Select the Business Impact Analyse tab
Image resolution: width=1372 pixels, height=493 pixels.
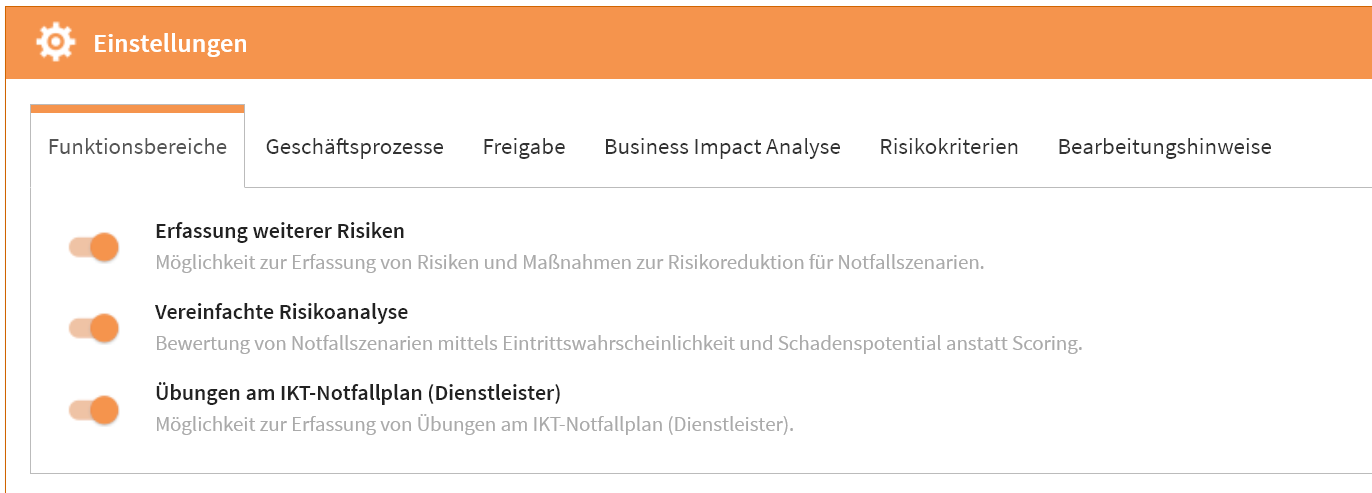pyautogui.click(x=722, y=147)
